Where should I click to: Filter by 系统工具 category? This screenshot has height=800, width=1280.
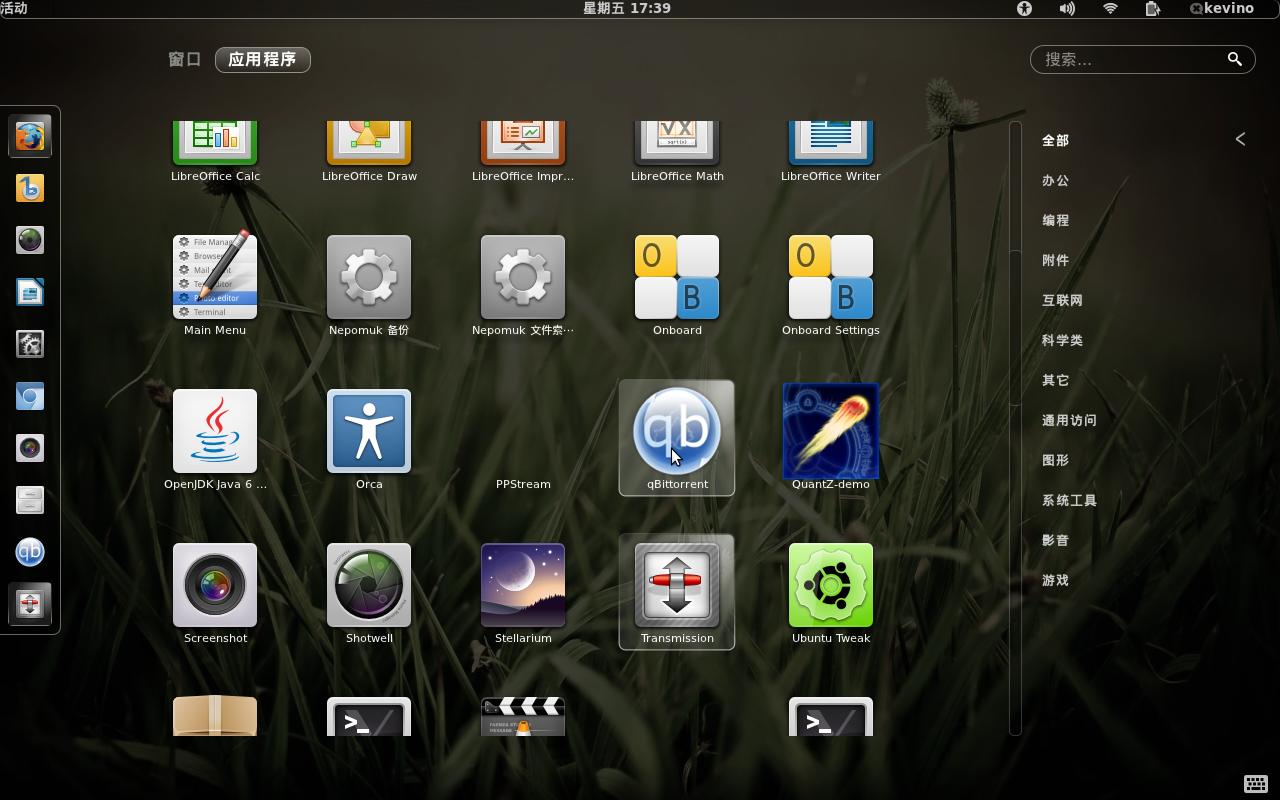point(1069,500)
